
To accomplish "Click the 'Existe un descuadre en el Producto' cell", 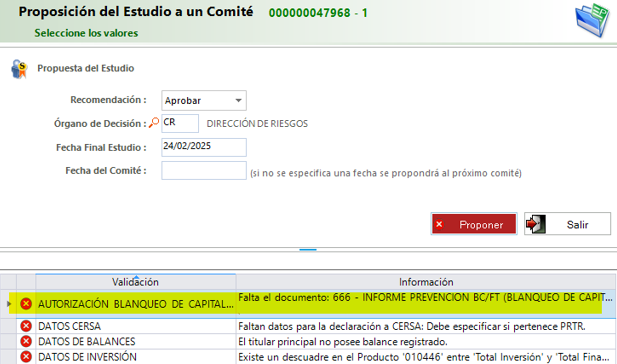I will (x=426, y=357).
